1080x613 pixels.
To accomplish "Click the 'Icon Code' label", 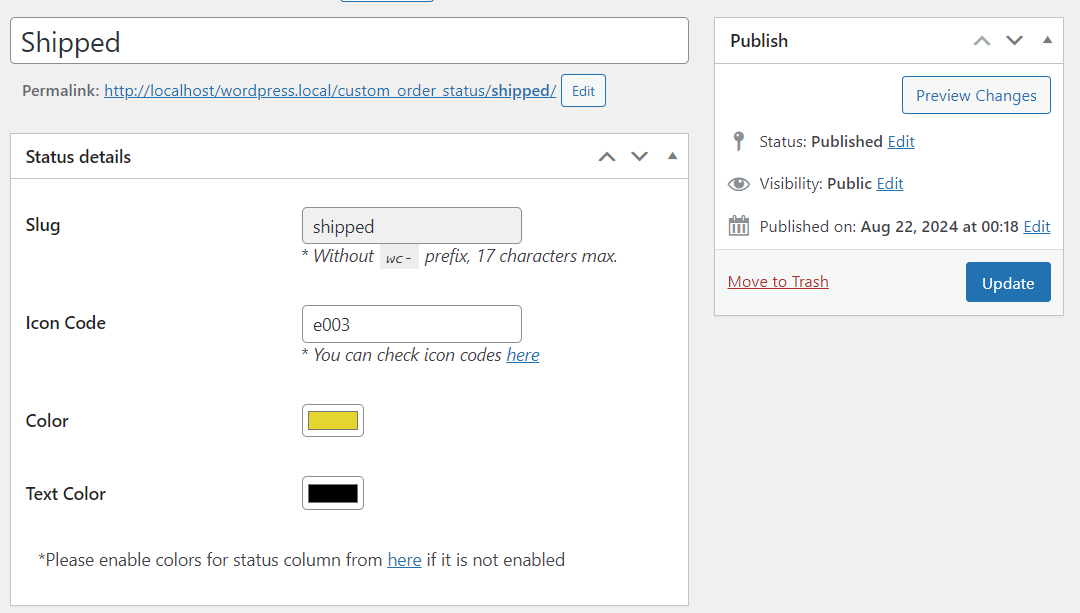I will pos(65,323).
